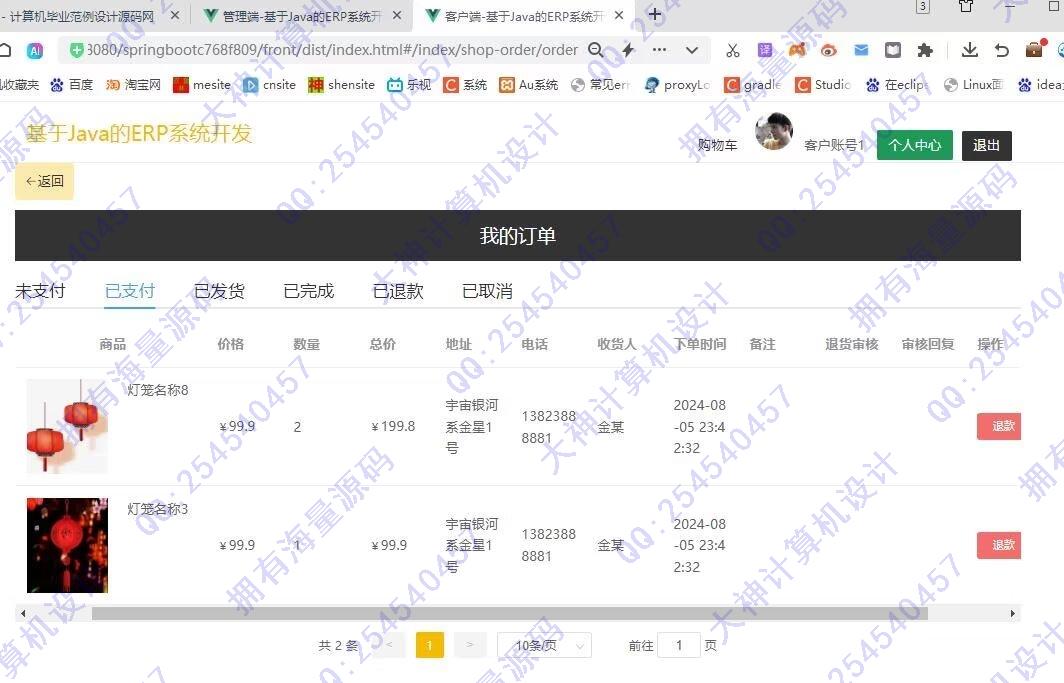
Task: Click 退款 for the 灯笼名称8 order
Action: pos(1000,427)
